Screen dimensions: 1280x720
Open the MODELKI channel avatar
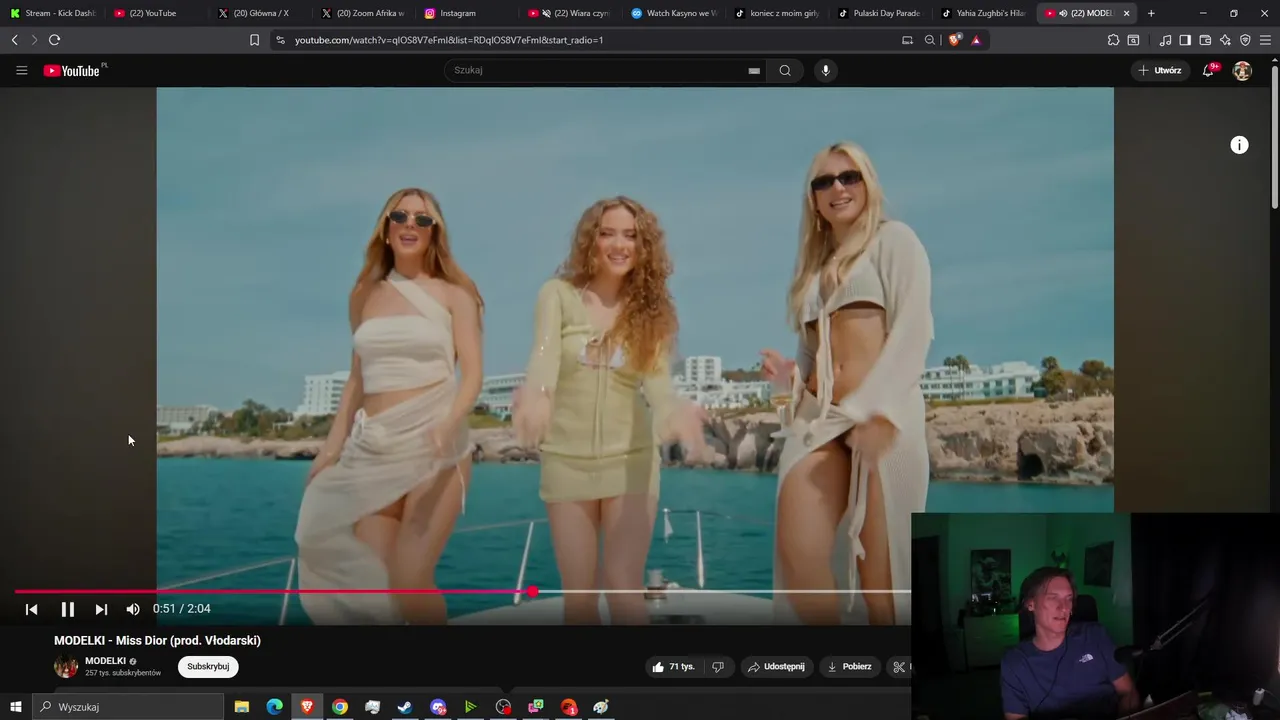pyautogui.click(x=66, y=667)
